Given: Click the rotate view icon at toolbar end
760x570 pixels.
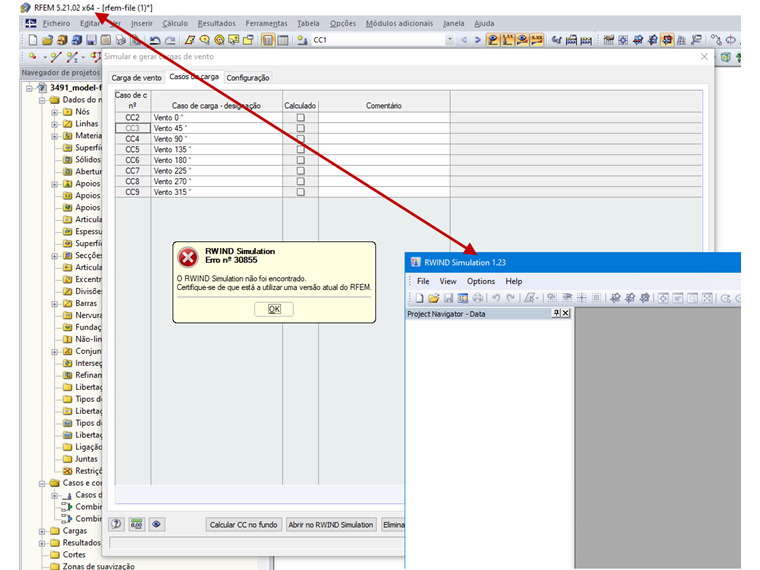Looking at the screenshot, I should pyautogui.click(x=730, y=40).
